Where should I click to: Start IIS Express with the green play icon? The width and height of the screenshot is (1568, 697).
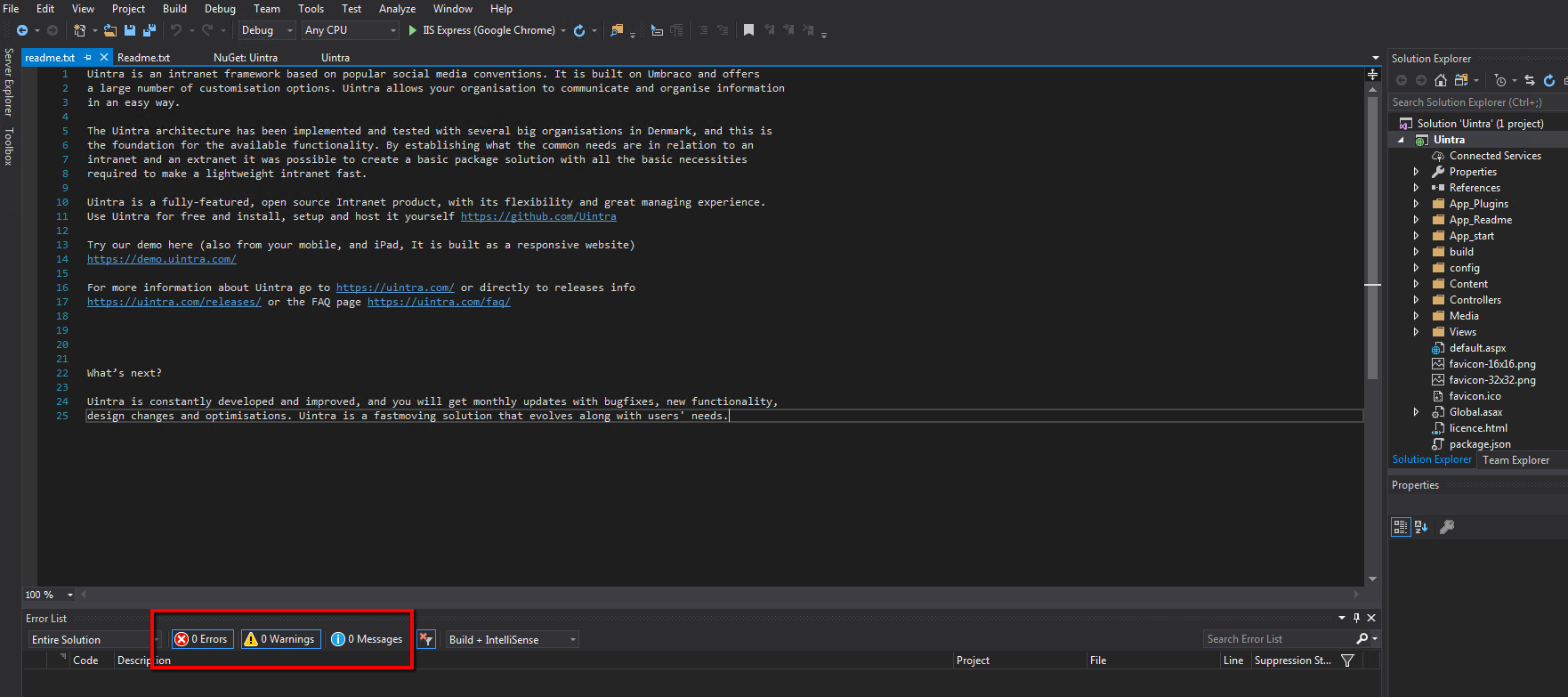[x=413, y=30]
